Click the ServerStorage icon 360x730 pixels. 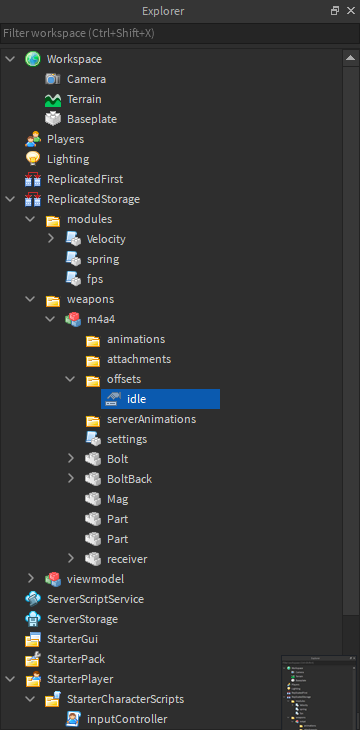tap(33, 619)
